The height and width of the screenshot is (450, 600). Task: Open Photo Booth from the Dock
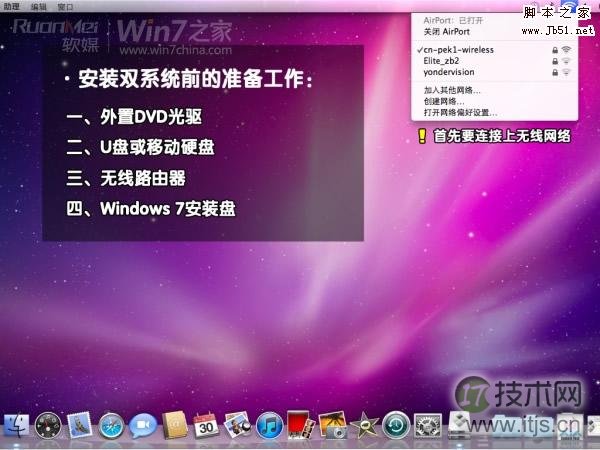[300, 425]
